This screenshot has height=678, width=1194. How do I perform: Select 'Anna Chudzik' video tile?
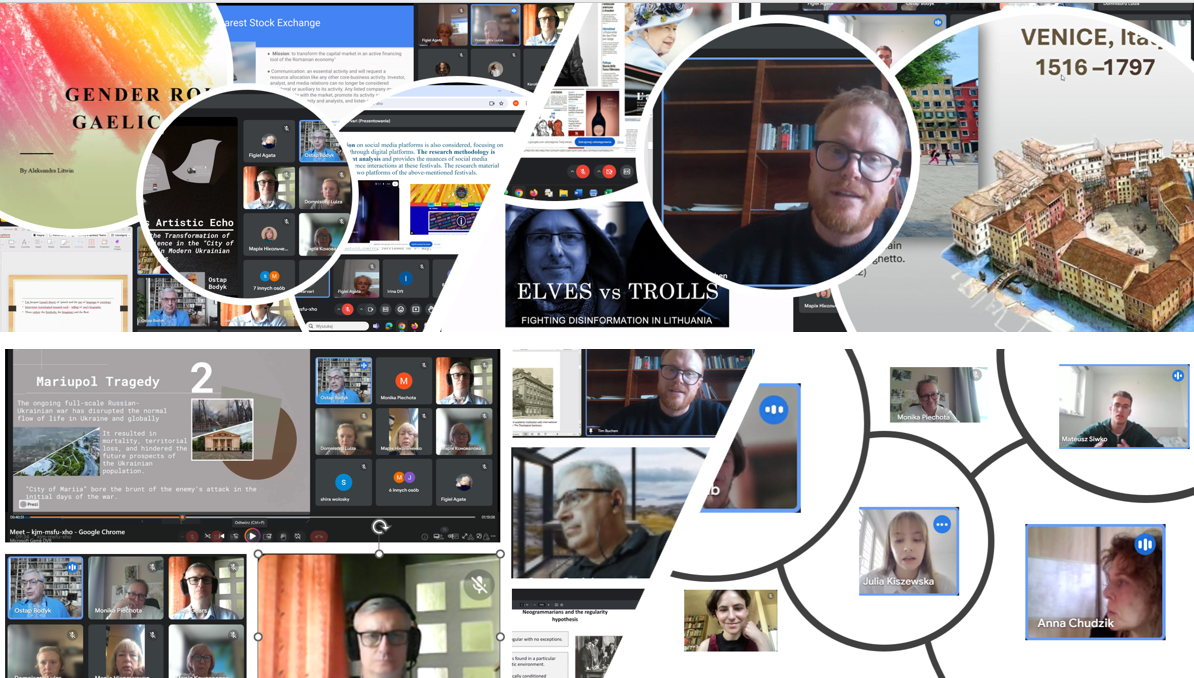coord(1095,581)
